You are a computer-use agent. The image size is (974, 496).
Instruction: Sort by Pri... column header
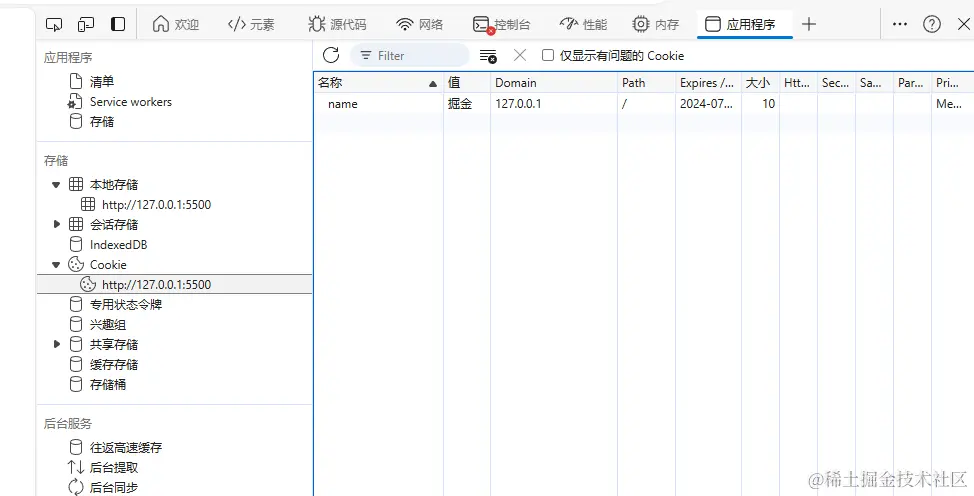tap(953, 83)
